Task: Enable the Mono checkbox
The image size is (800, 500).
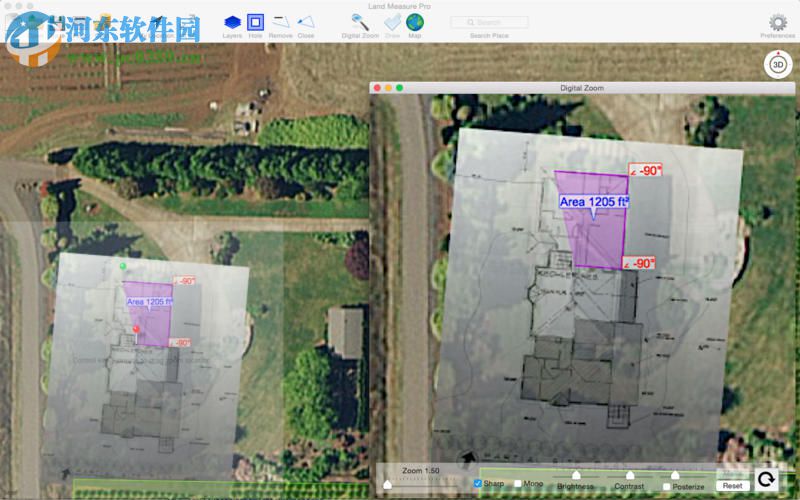Action: pos(517,483)
